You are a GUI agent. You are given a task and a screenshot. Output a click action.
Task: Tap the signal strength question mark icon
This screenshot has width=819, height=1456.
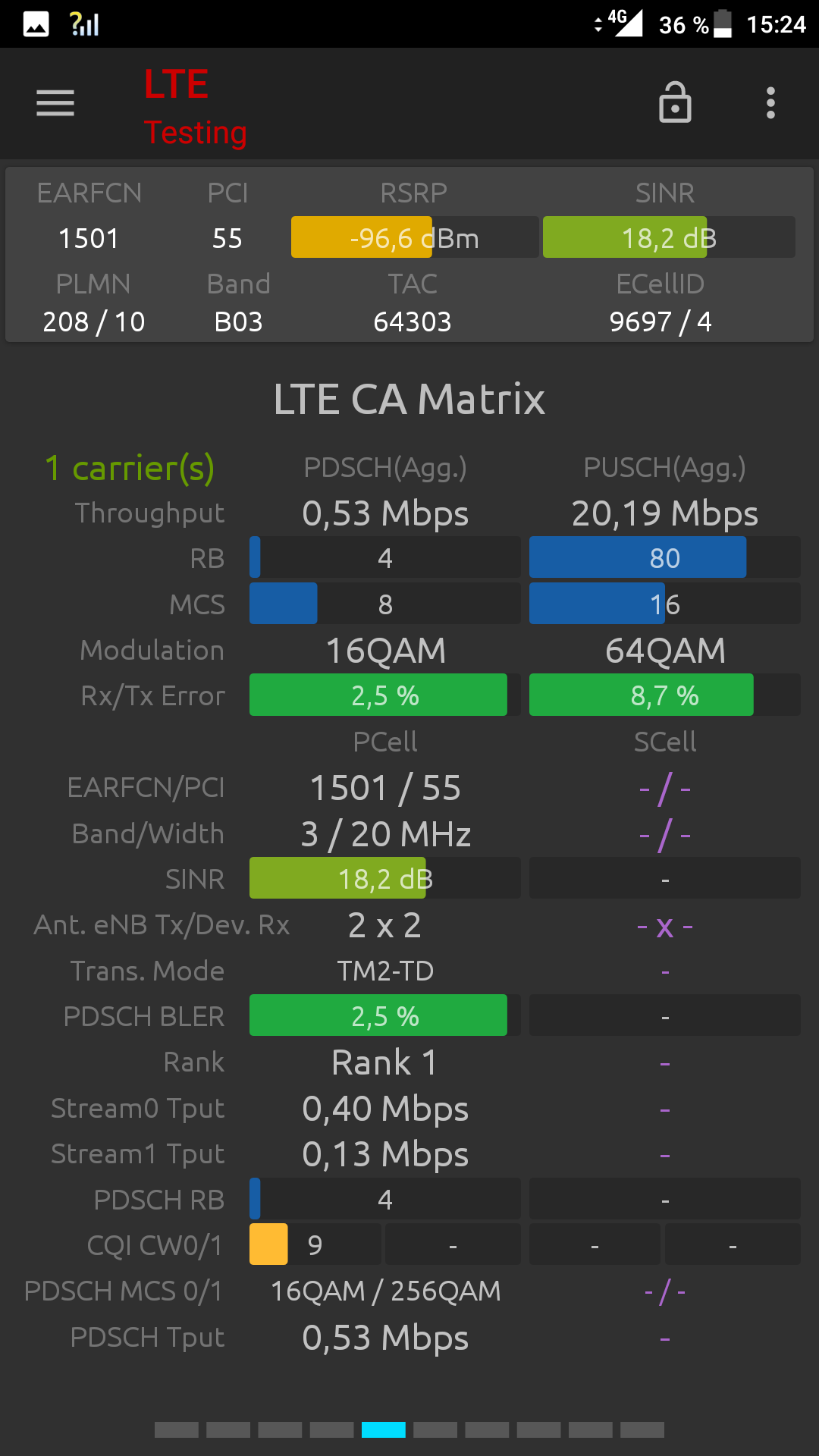[84, 24]
